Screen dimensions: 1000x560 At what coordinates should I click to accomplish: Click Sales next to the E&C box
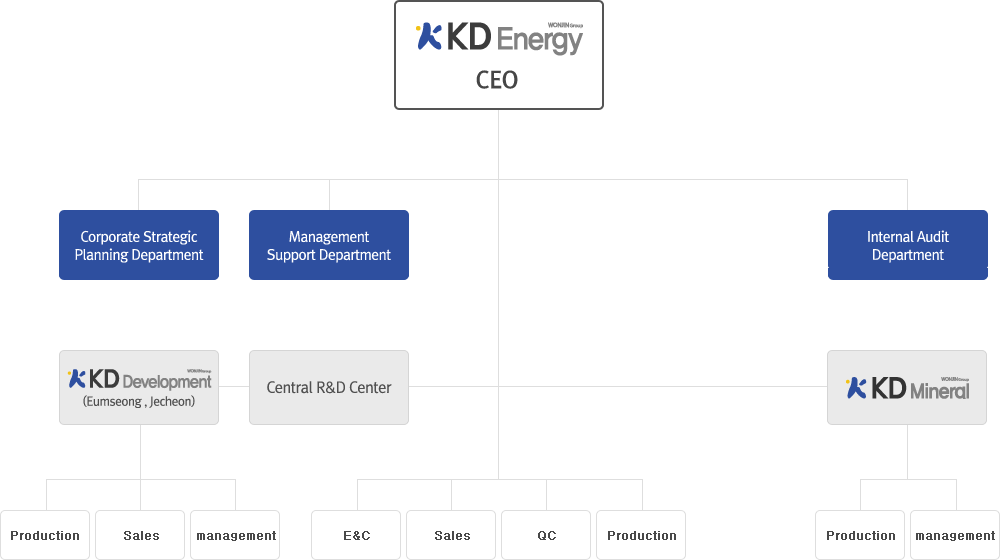tap(452, 535)
